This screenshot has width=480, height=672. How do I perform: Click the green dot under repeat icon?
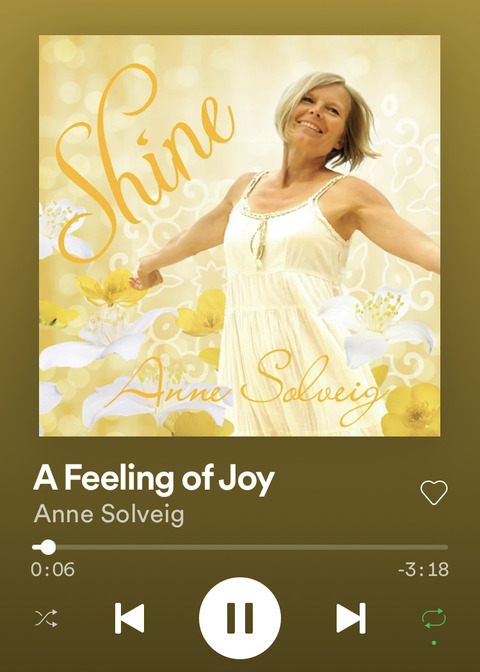tap(434, 643)
